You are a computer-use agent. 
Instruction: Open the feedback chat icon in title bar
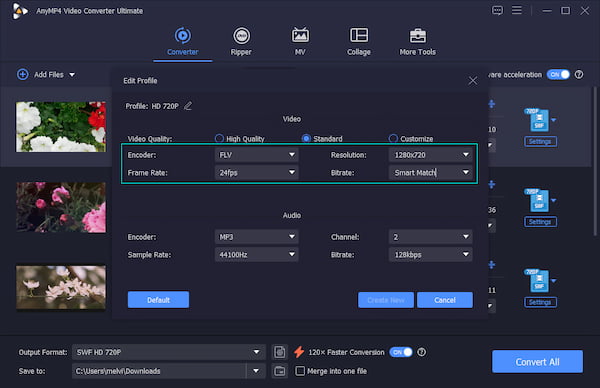pyautogui.click(x=497, y=10)
